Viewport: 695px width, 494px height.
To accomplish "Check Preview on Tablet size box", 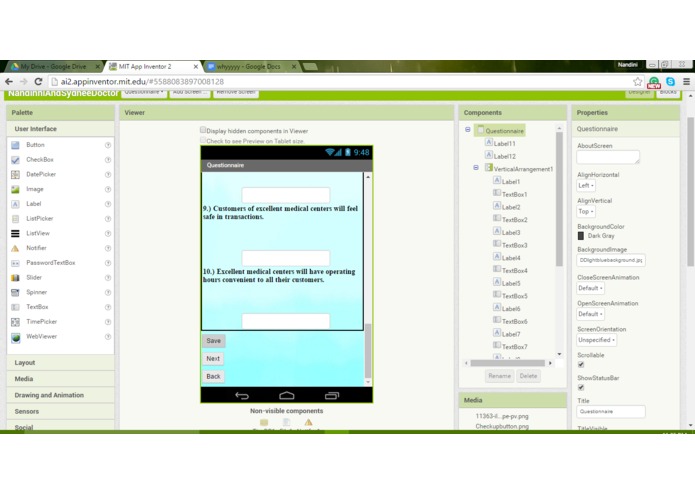I will point(203,140).
